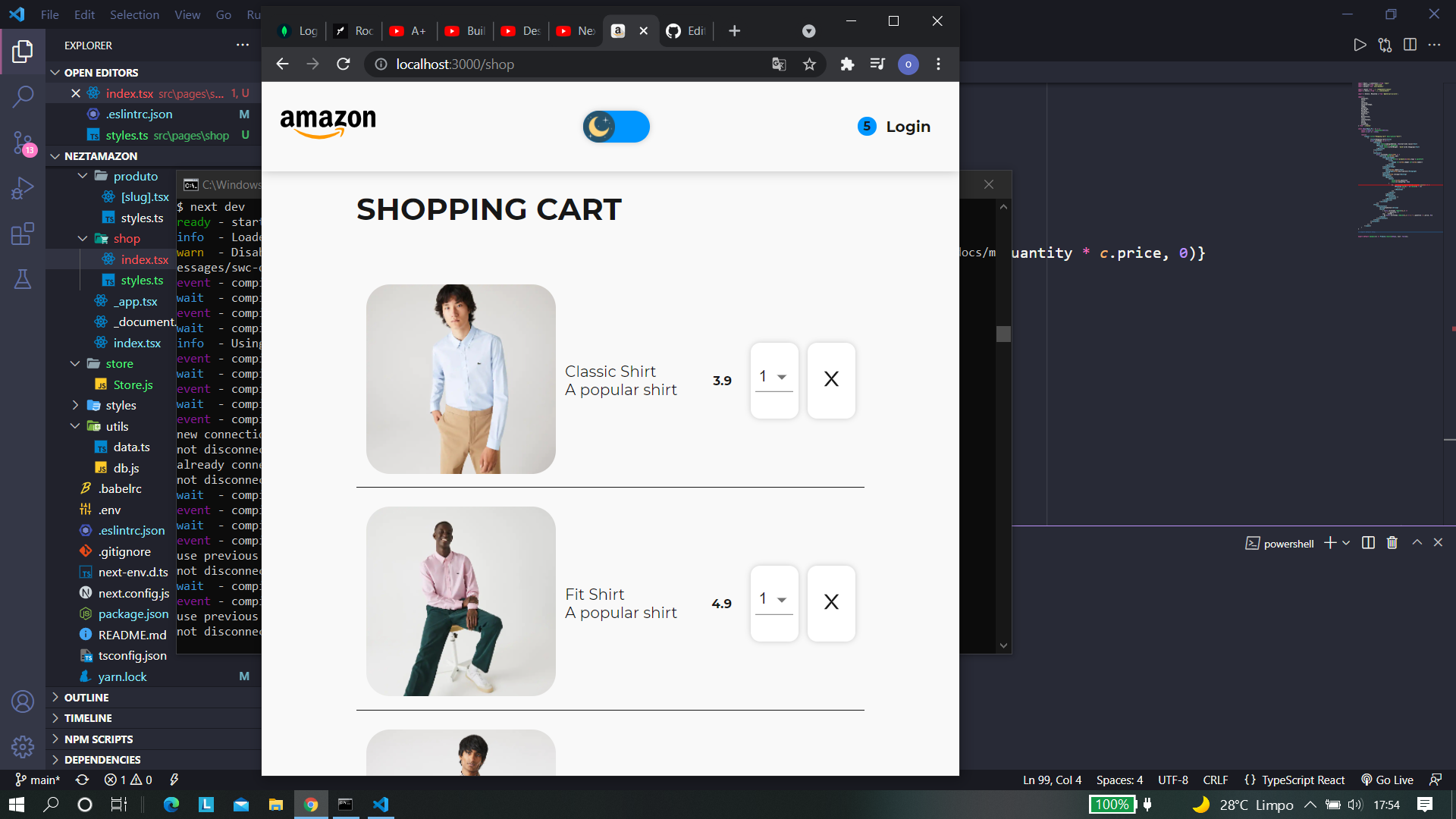Open launch profile dropdown next to terminal plus

pos(1346,543)
